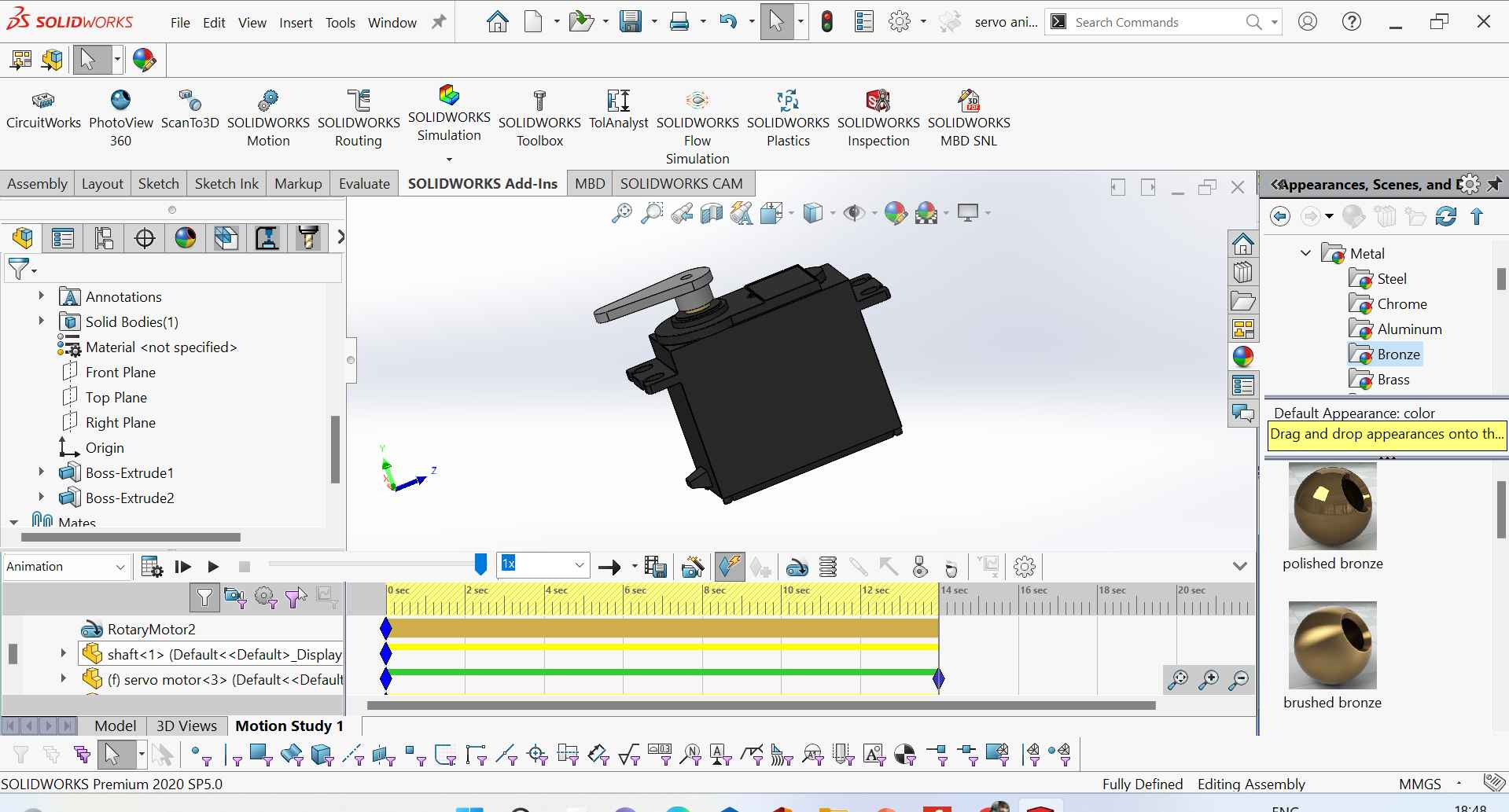
Task: Toggle the Filter Edges selection filter
Action: (x=233, y=755)
